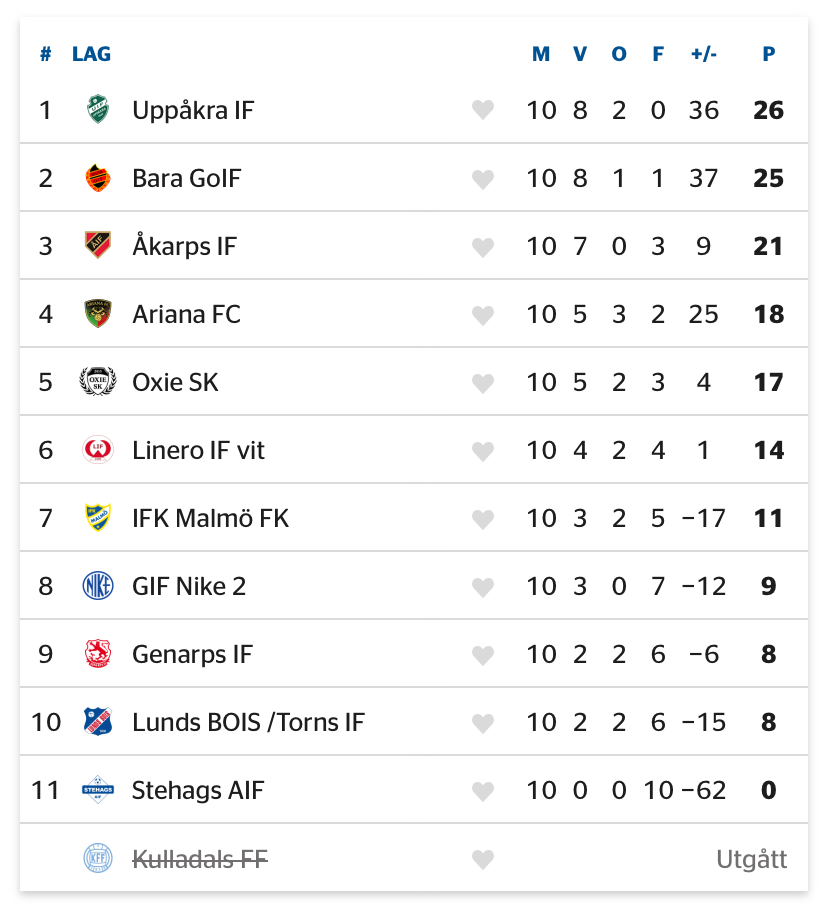The image size is (828, 911).
Task: Sort table by P points column
Action: click(x=768, y=54)
